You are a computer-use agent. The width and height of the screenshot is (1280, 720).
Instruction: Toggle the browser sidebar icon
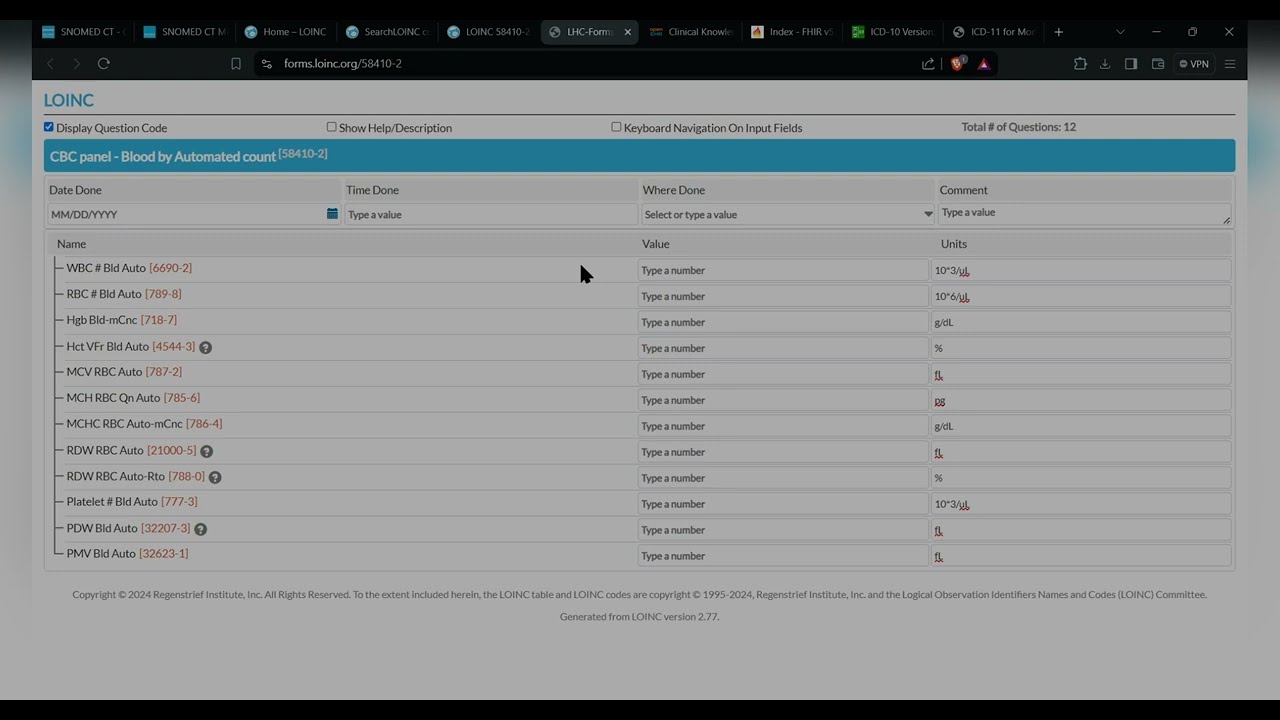coord(1131,63)
